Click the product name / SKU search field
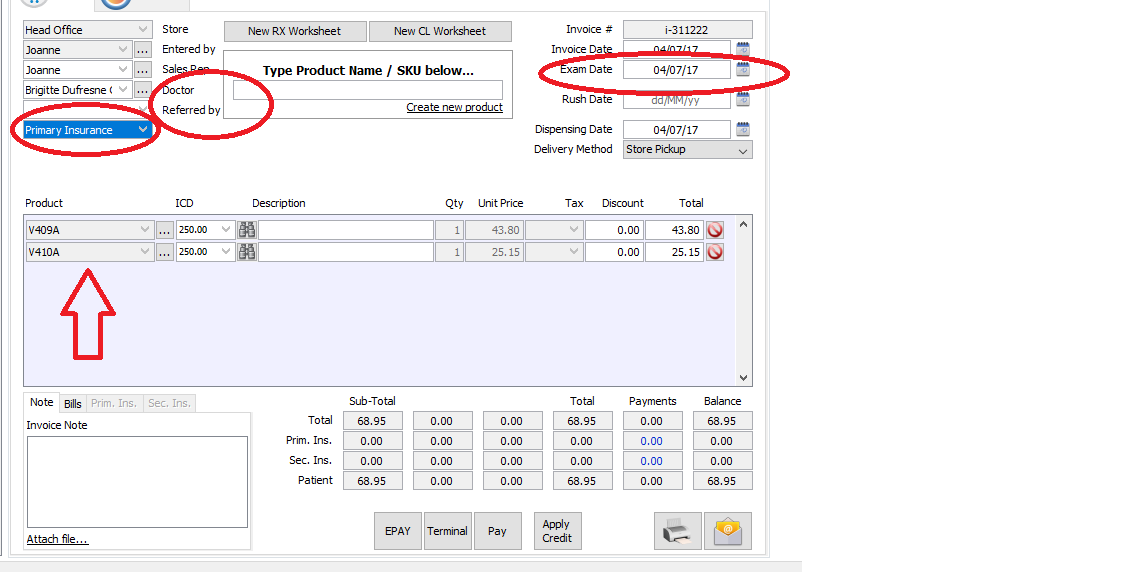 (367, 90)
